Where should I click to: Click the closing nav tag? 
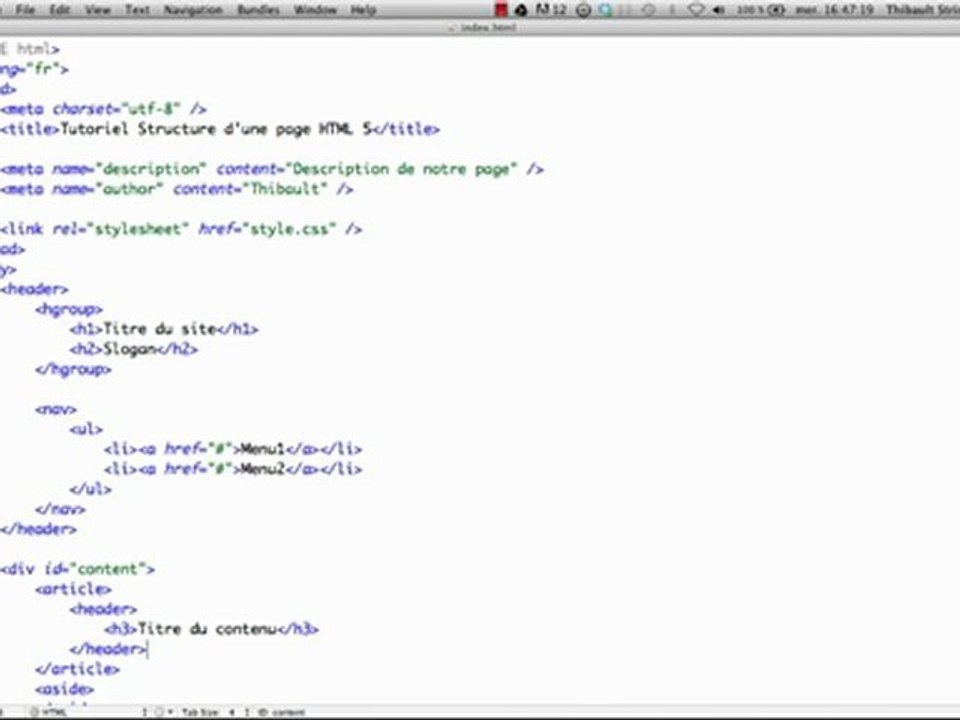[60, 509]
